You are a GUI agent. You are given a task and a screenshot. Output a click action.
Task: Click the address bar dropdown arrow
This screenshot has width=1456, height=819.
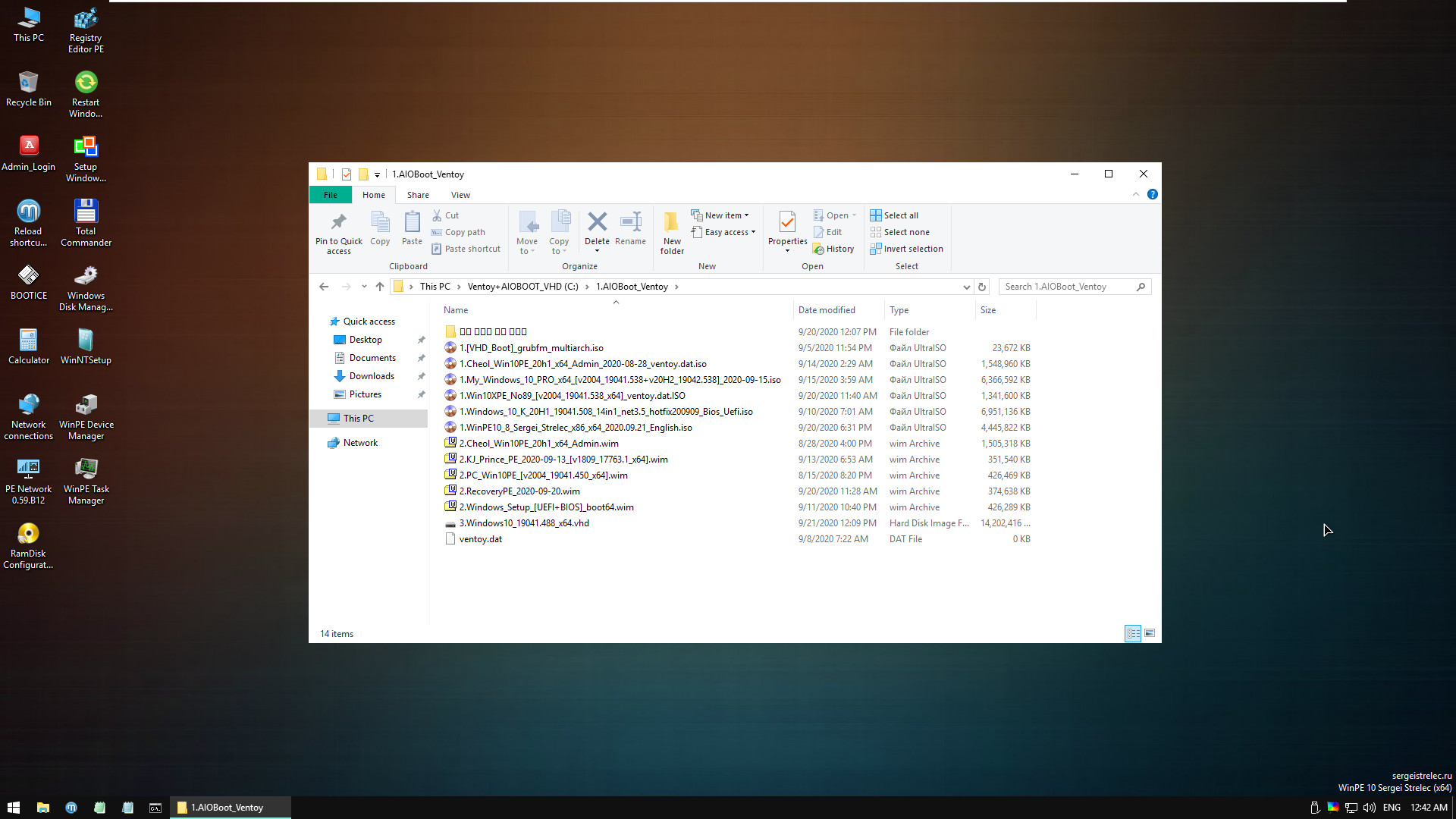(x=965, y=287)
